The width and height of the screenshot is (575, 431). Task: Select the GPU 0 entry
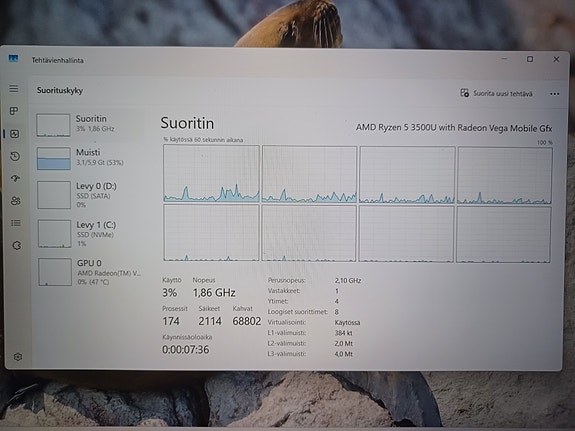tap(91, 272)
